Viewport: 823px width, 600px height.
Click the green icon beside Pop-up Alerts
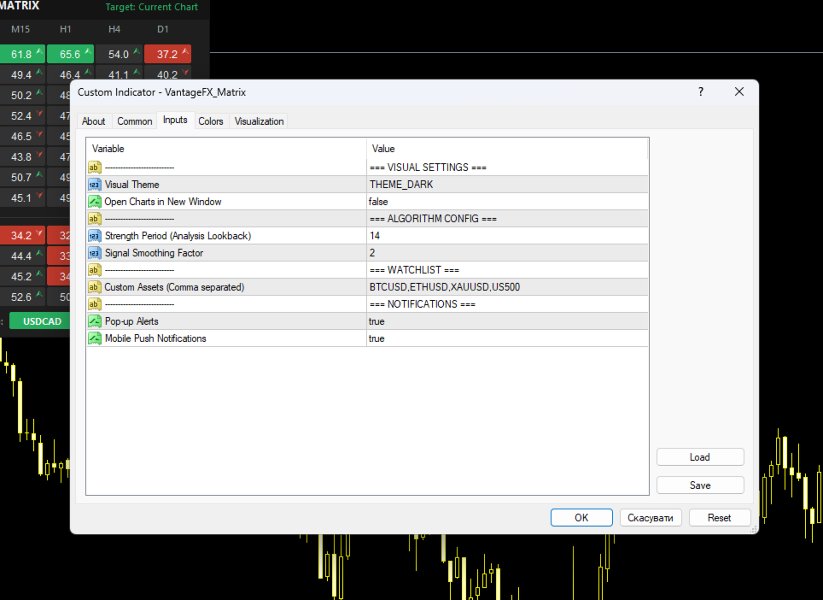click(x=94, y=321)
